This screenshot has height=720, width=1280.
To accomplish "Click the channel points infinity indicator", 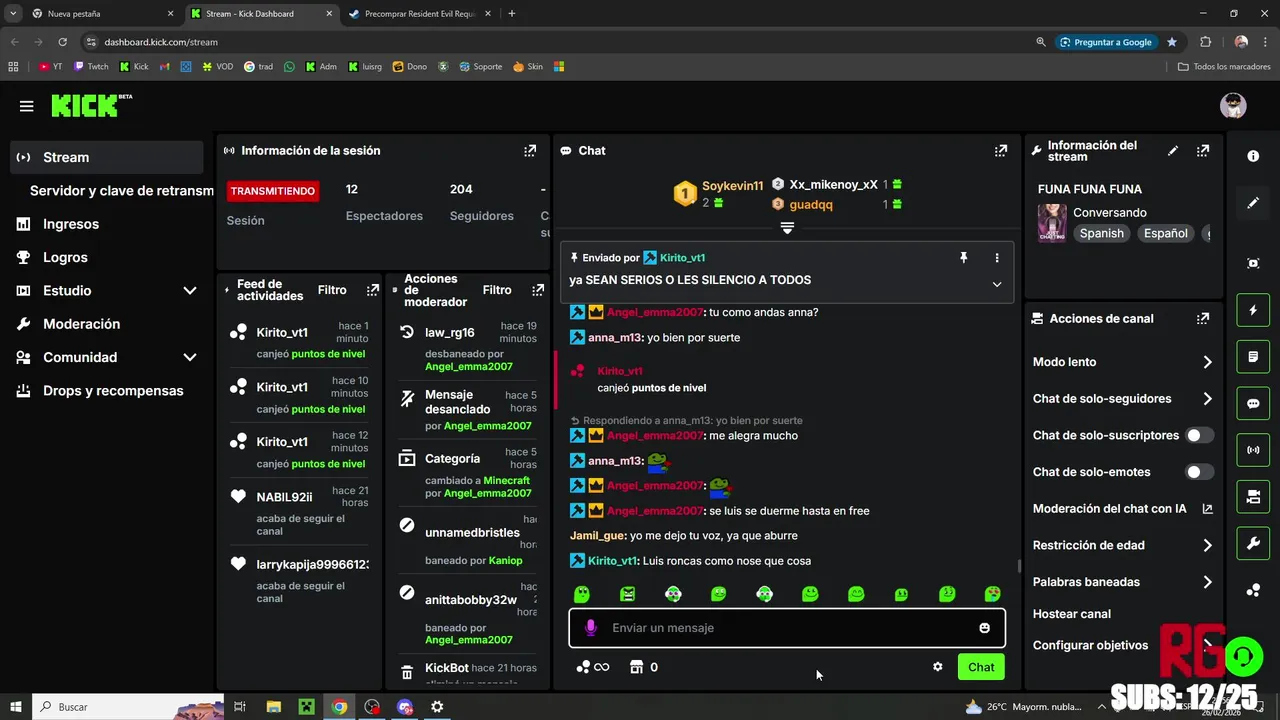I will (x=593, y=667).
